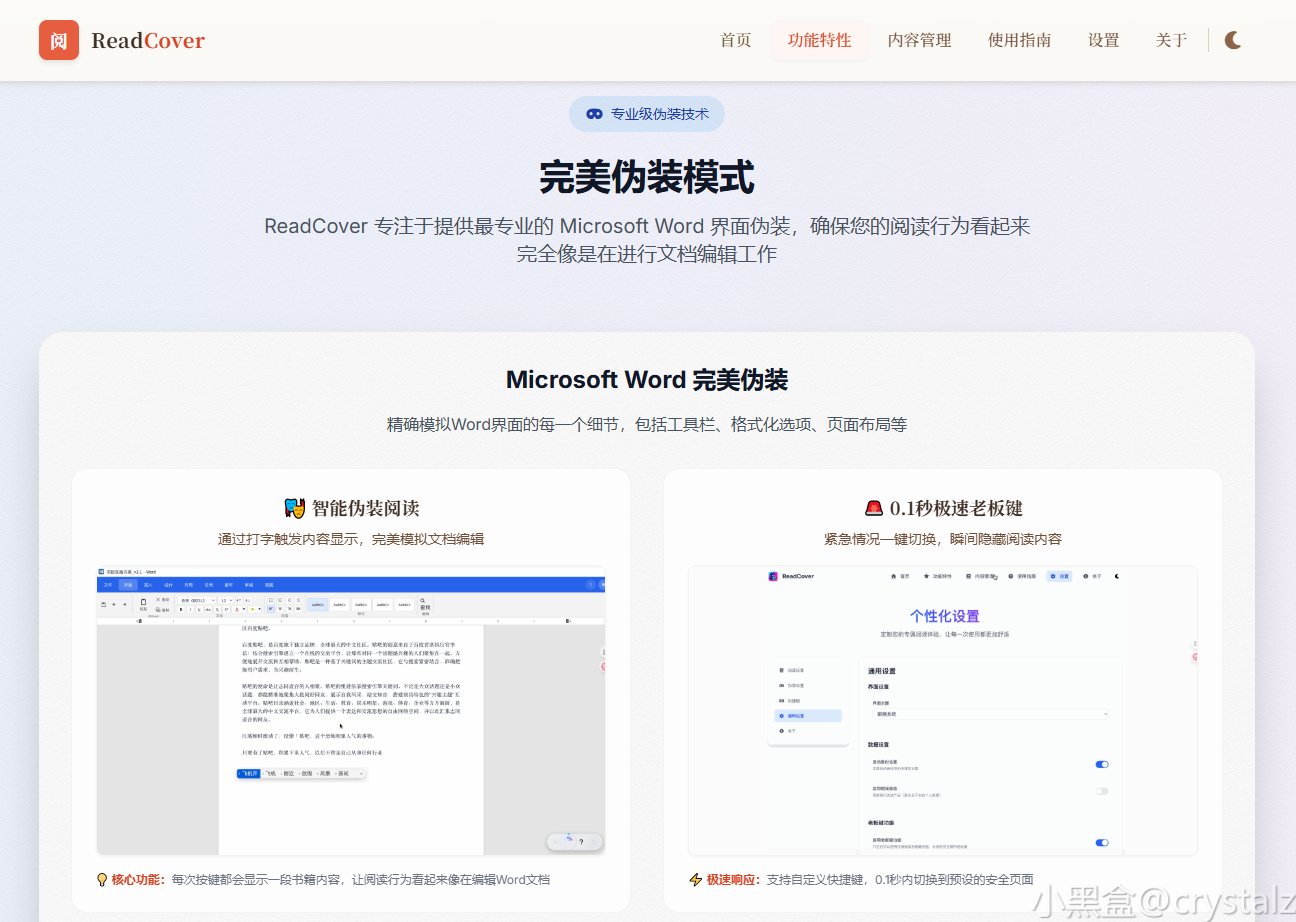Click the 核心功能 label

[x=138, y=880]
